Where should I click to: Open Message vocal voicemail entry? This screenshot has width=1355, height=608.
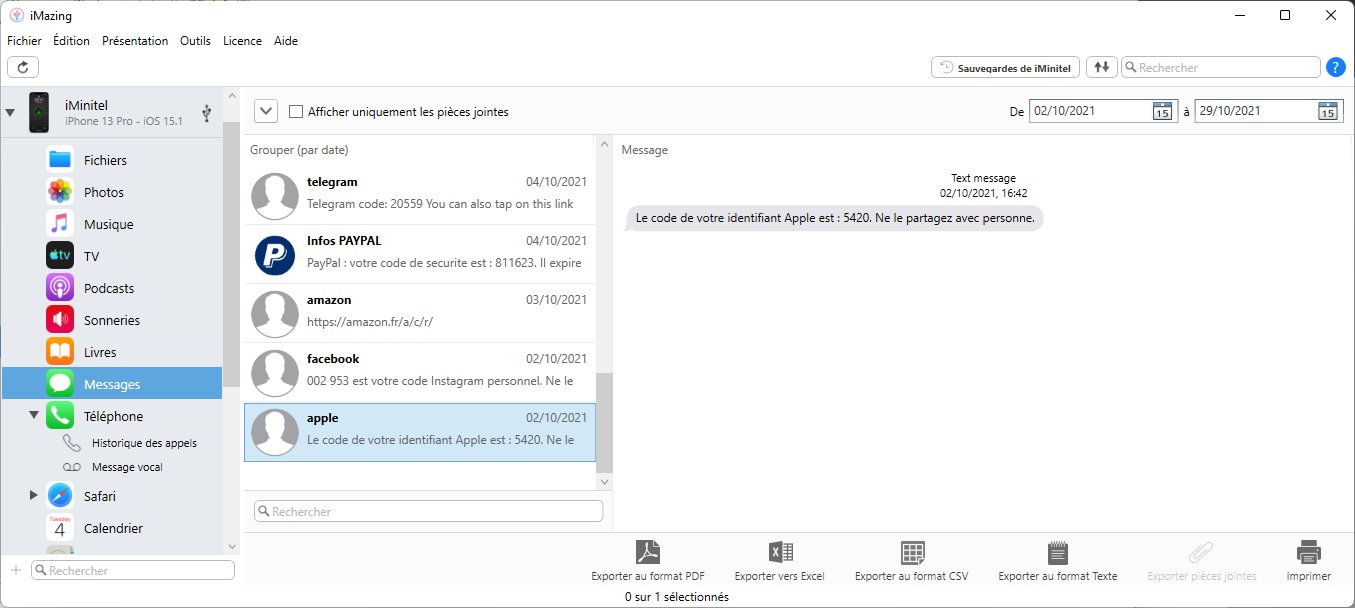127,467
